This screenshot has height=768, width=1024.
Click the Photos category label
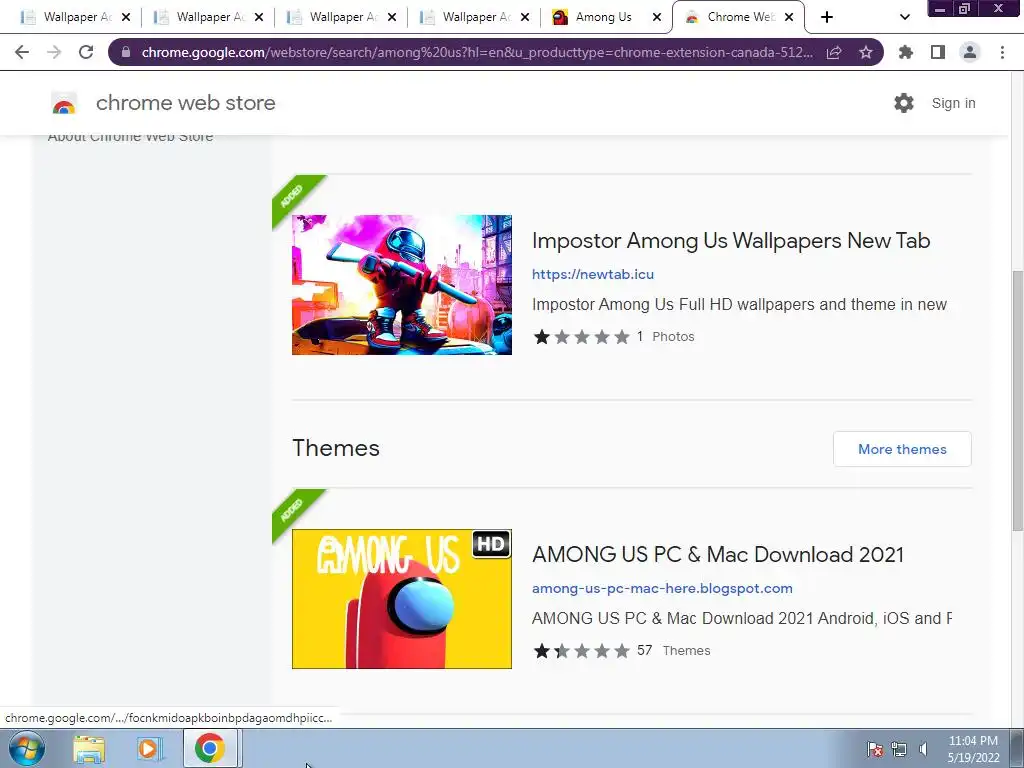[x=673, y=337]
